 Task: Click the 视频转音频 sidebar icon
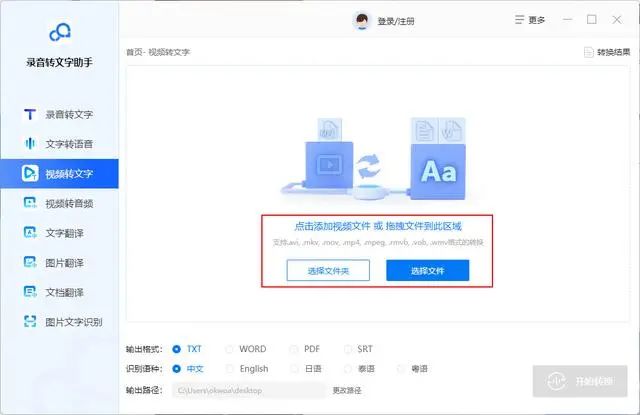[x=30, y=203]
